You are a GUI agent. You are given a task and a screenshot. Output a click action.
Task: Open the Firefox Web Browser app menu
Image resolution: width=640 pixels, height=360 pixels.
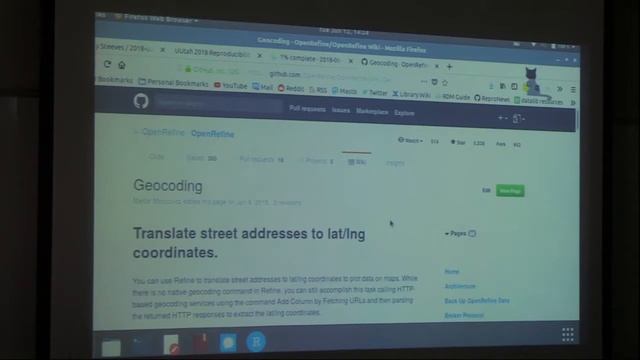[x=157, y=19]
